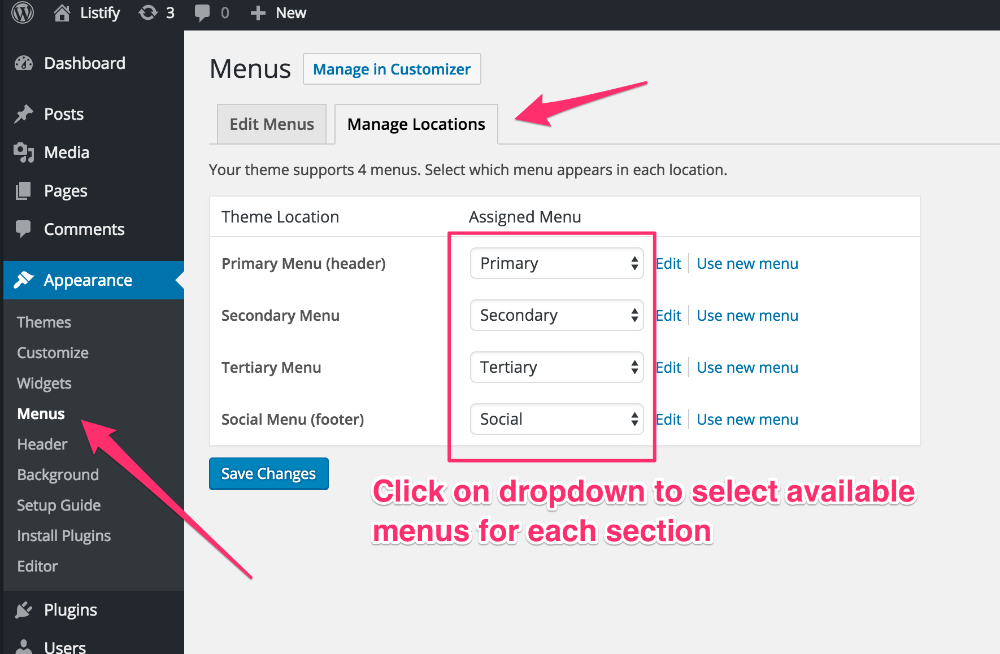The width and height of the screenshot is (1000, 654).
Task: Select Menus submenu item
Action: click(x=41, y=414)
